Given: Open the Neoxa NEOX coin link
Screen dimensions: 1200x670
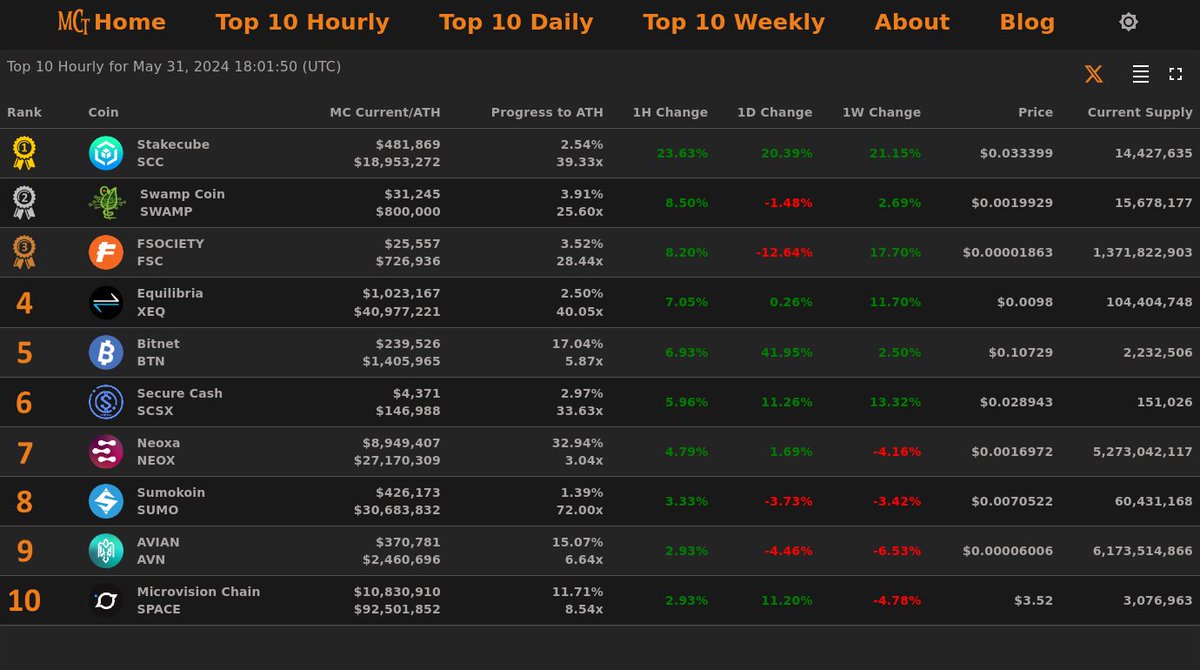Looking at the screenshot, I should pos(158,452).
